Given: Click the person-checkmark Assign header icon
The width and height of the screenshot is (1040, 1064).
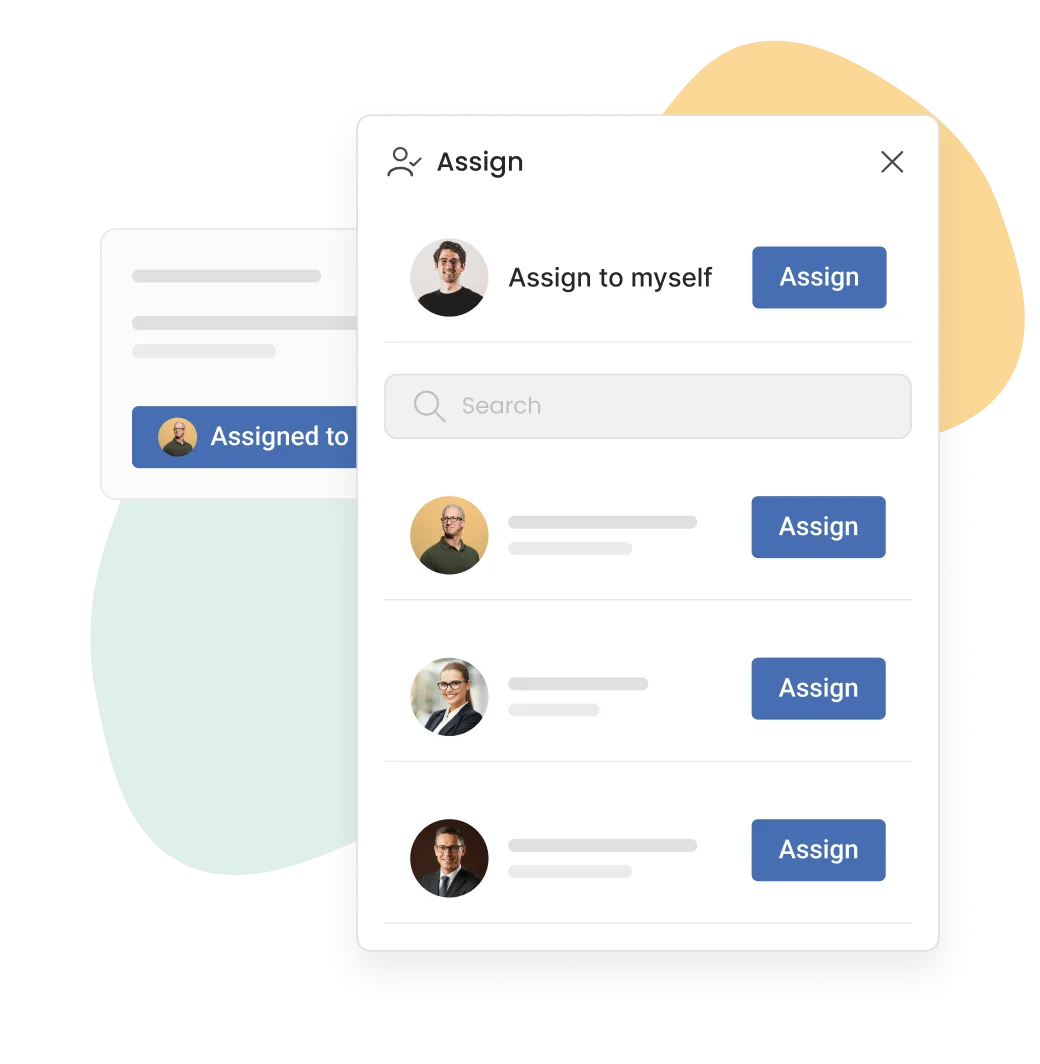Looking at the screenshot, I should (x=404, y=162).
